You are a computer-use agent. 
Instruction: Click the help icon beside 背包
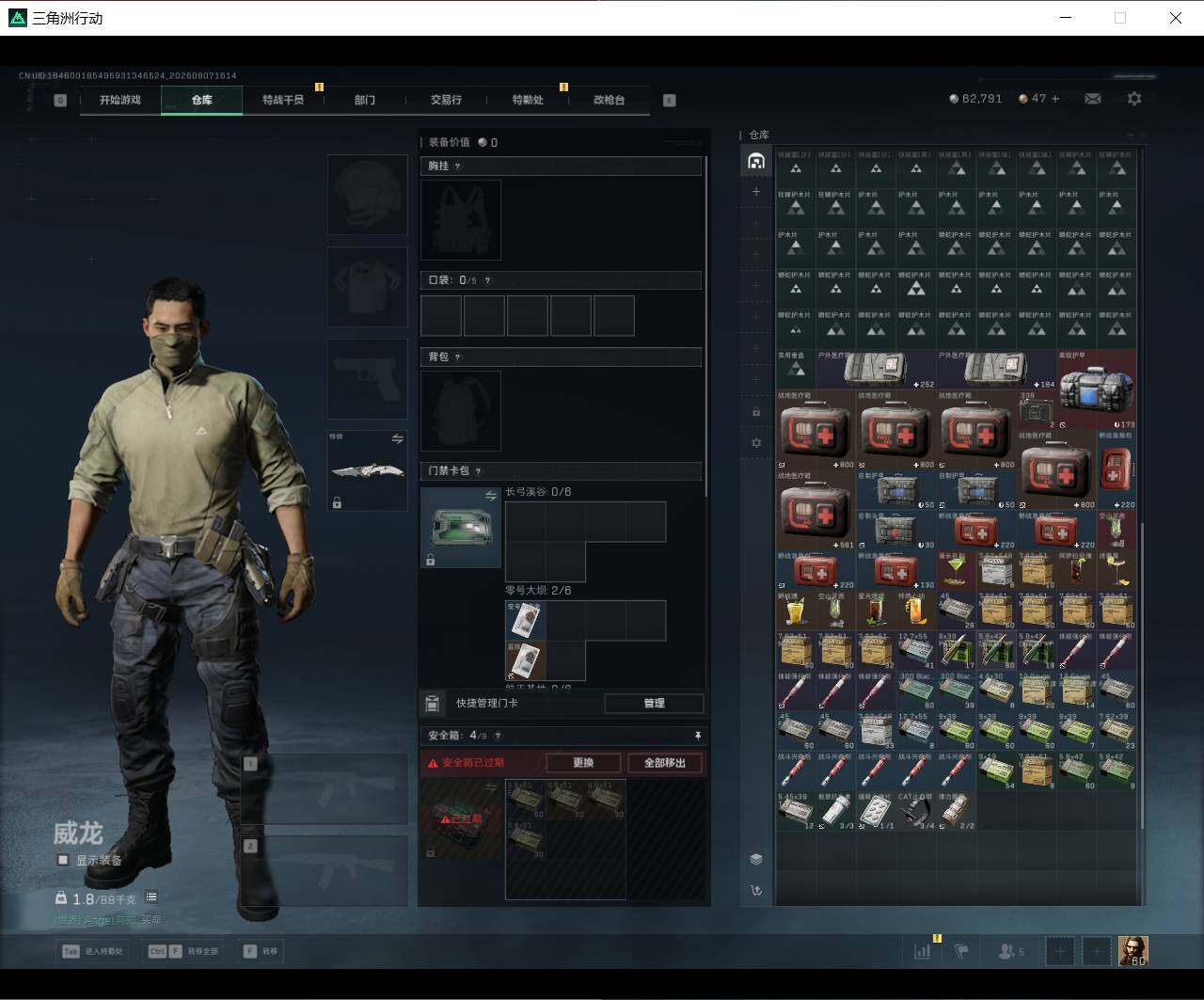point(458,357)
